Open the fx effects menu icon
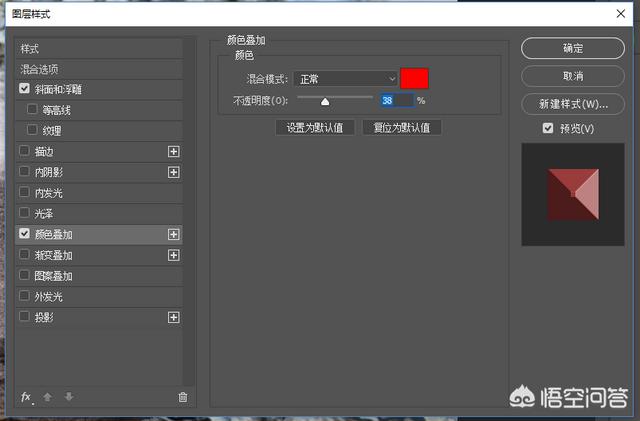640x421 pixels. [27, 397]
